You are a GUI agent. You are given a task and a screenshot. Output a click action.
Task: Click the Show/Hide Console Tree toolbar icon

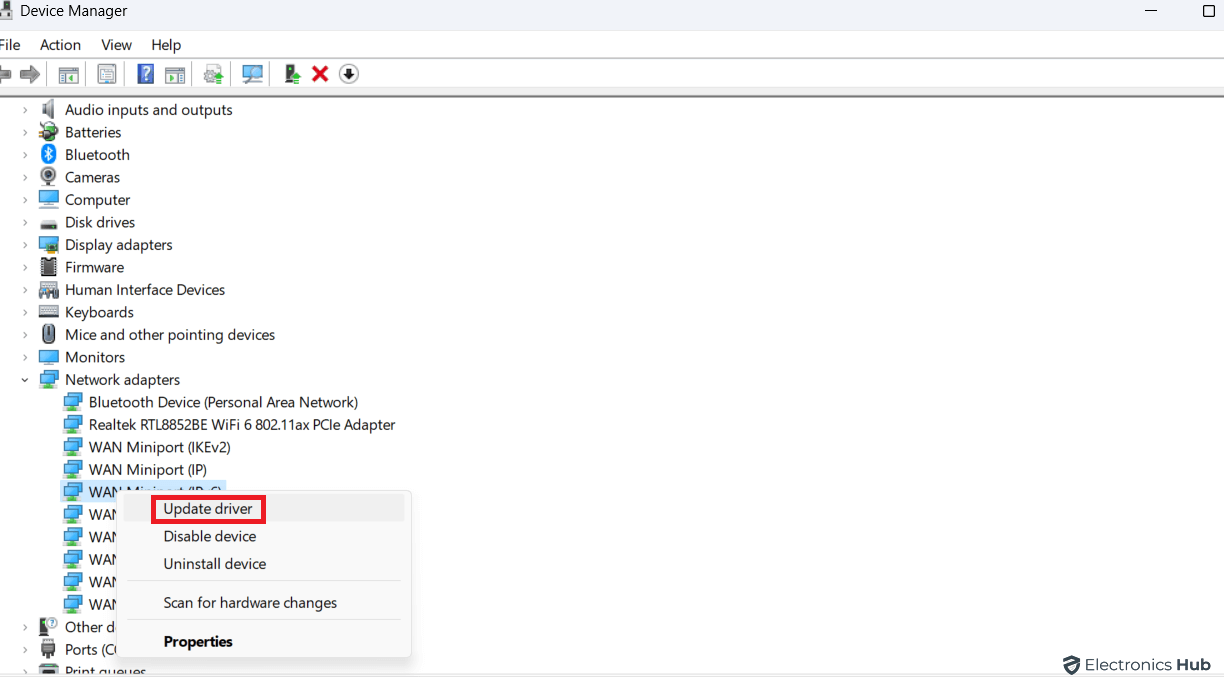coord(67,73)
